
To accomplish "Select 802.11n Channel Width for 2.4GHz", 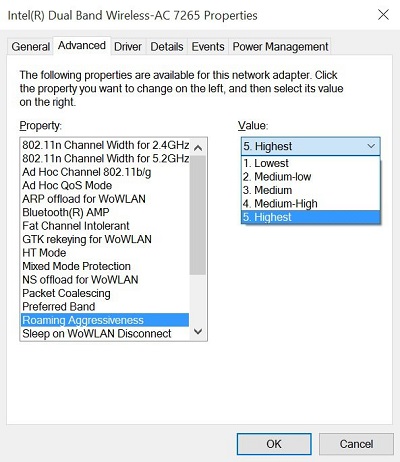I will point(105,145).
